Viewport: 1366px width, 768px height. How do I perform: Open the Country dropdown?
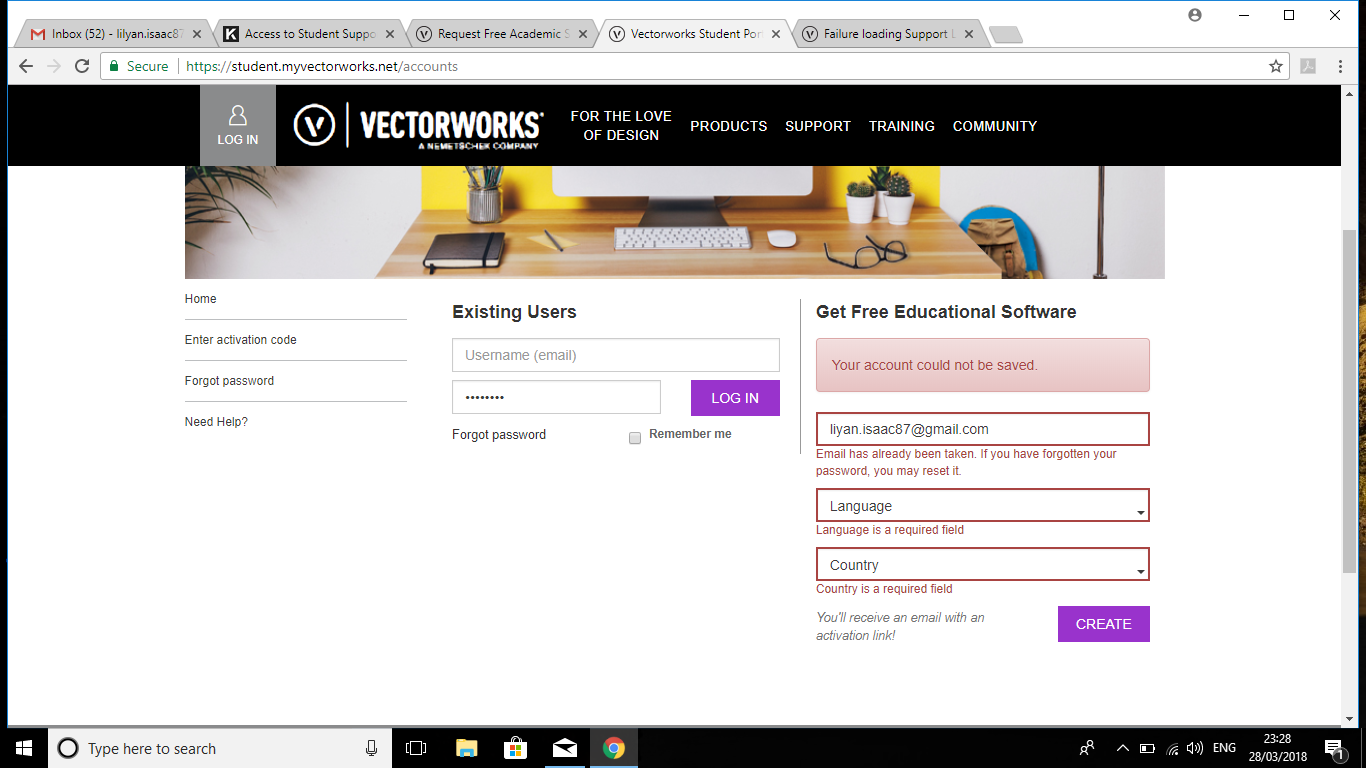tap(982, 564)
